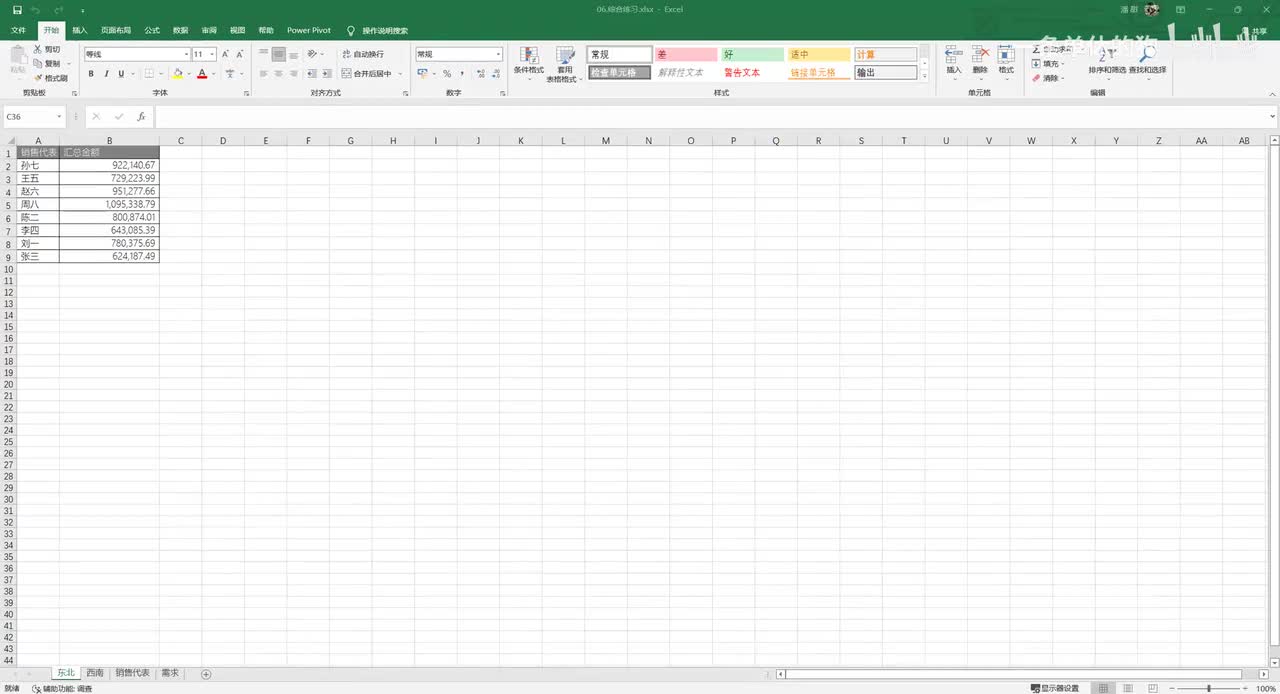The width and height of the screenshot is (1280, 694).
Task: Open the number format dropdown (常规)
Action: pyautogui.click(x=498, y=54)
